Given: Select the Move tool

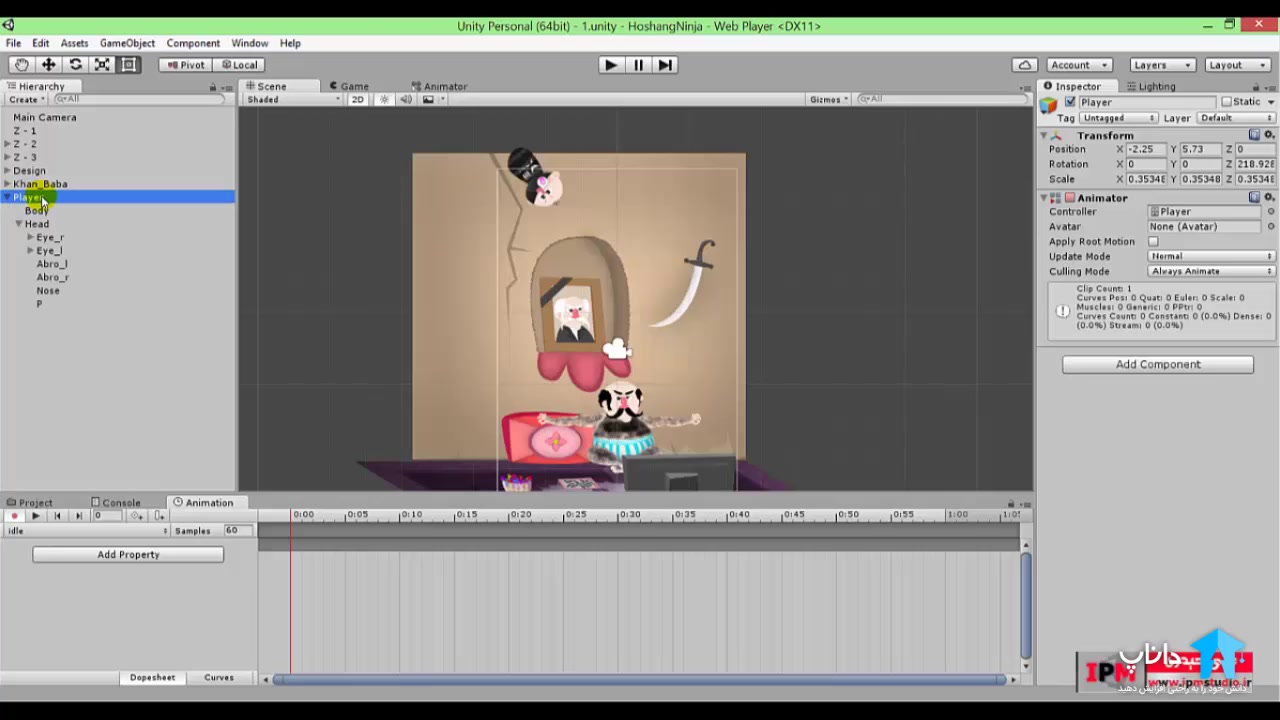Looking at the screenshot, I should (48, 65).
